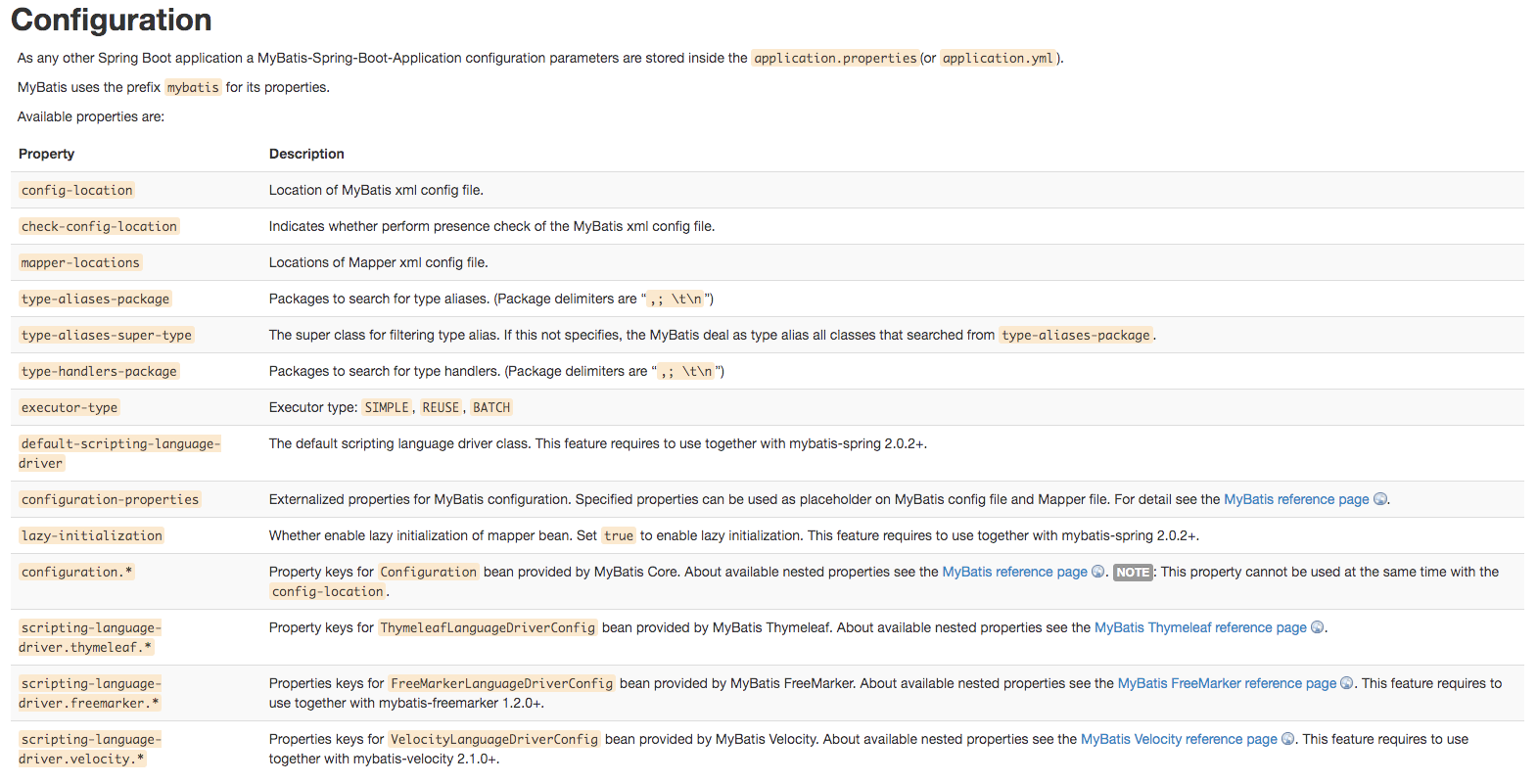Click the application.yml code text

[x=998, y=58]
